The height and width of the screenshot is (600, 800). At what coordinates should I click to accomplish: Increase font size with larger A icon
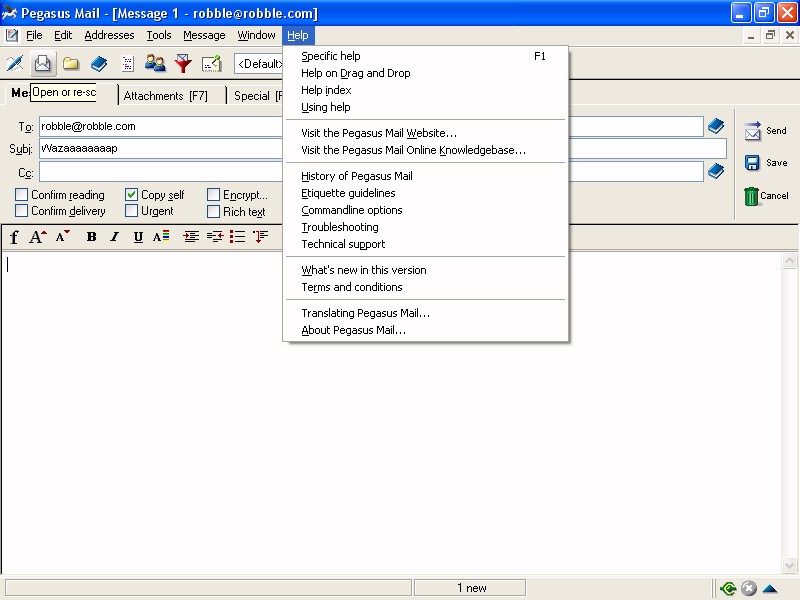coord(38,237)
